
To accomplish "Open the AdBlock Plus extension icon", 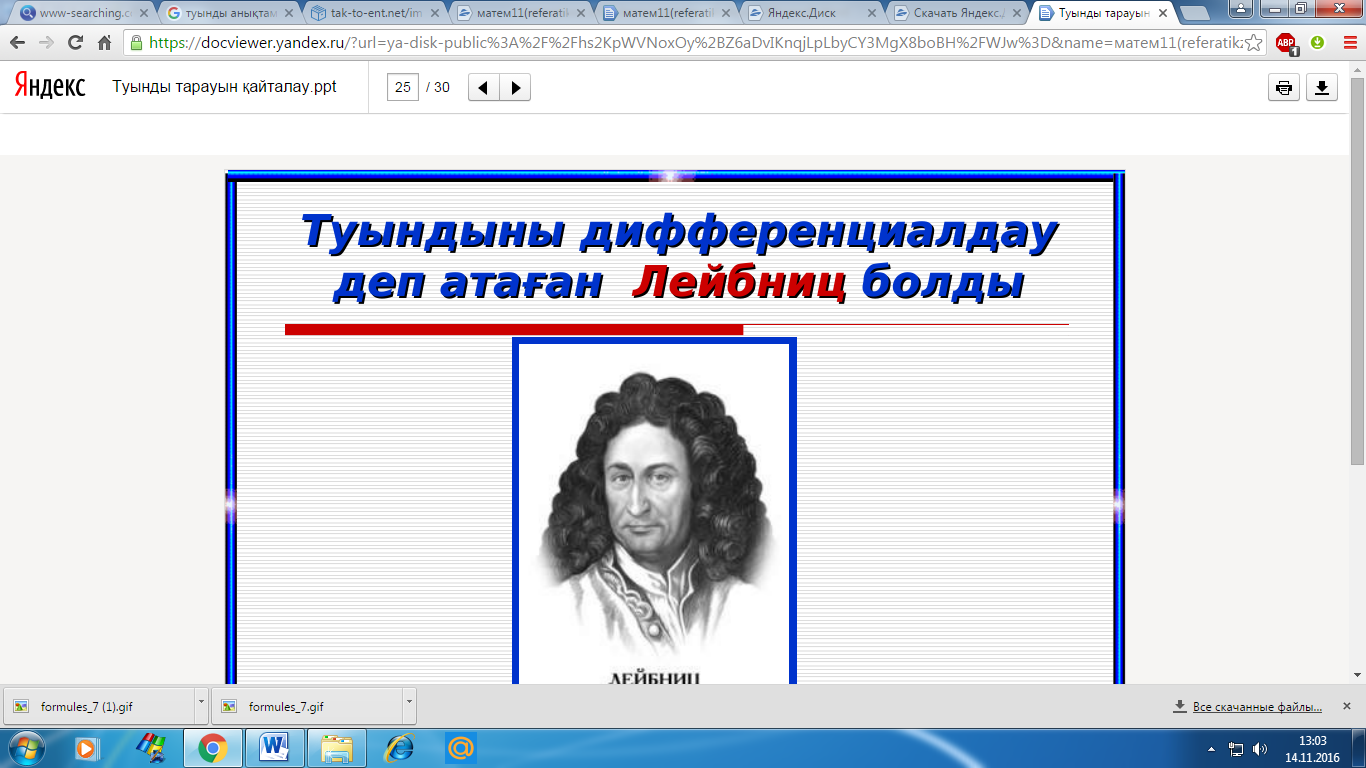I will [x=1286, y=43].
